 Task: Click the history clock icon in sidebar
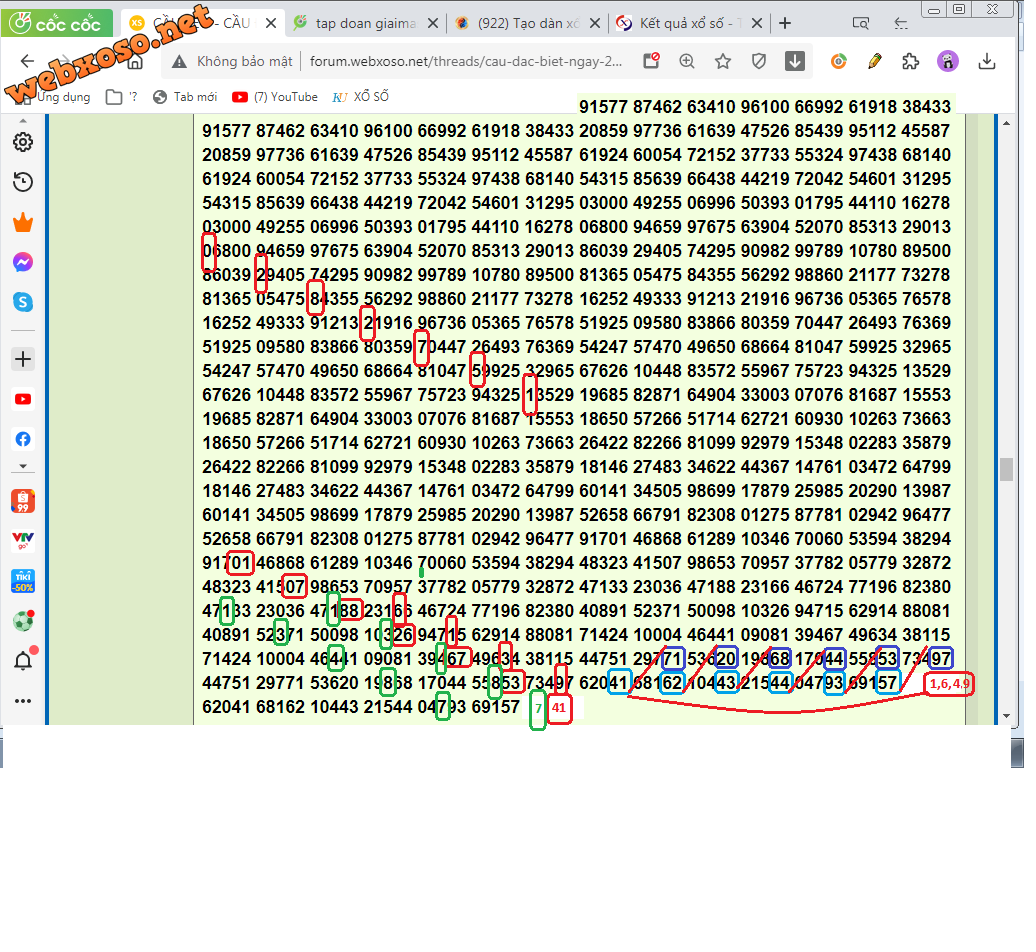pos(22,182)
